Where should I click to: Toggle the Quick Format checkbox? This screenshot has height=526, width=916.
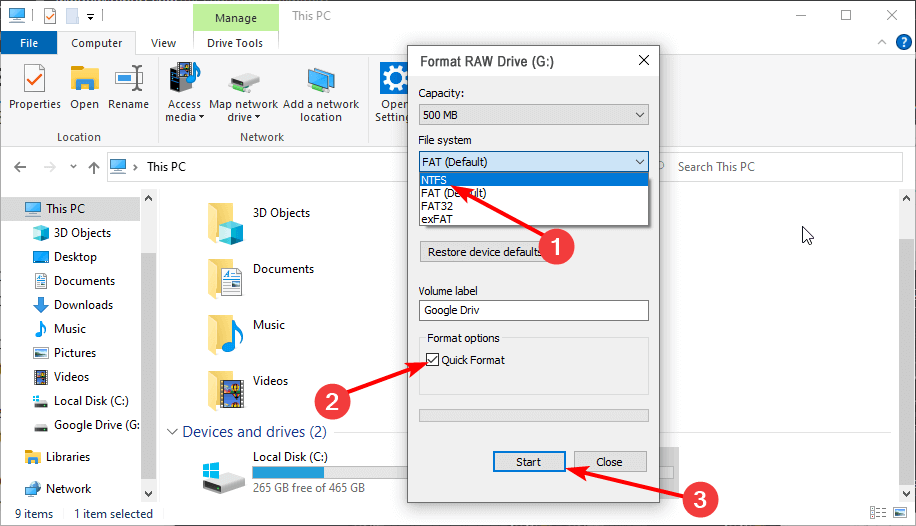432,359
